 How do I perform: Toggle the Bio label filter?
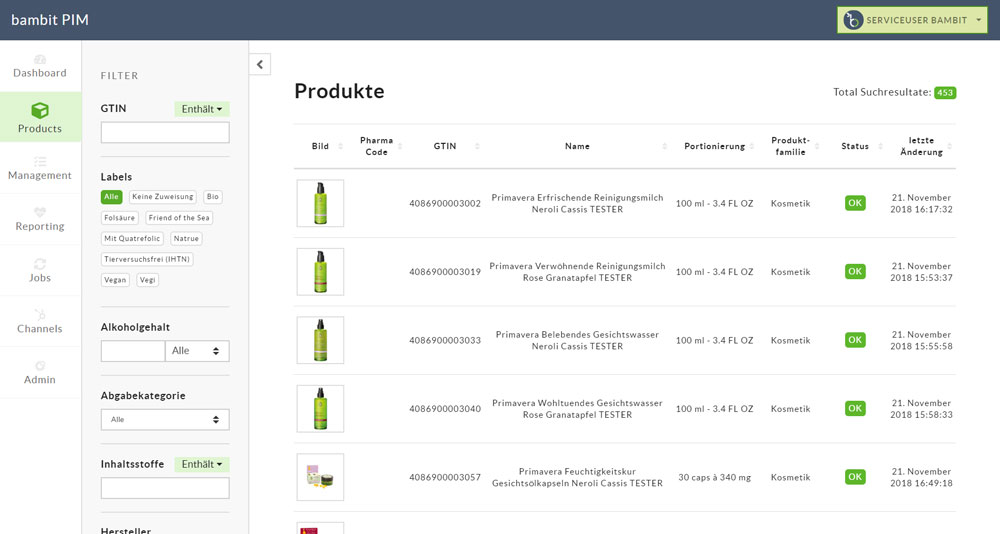pyautogui.click(x=212, y=197)
